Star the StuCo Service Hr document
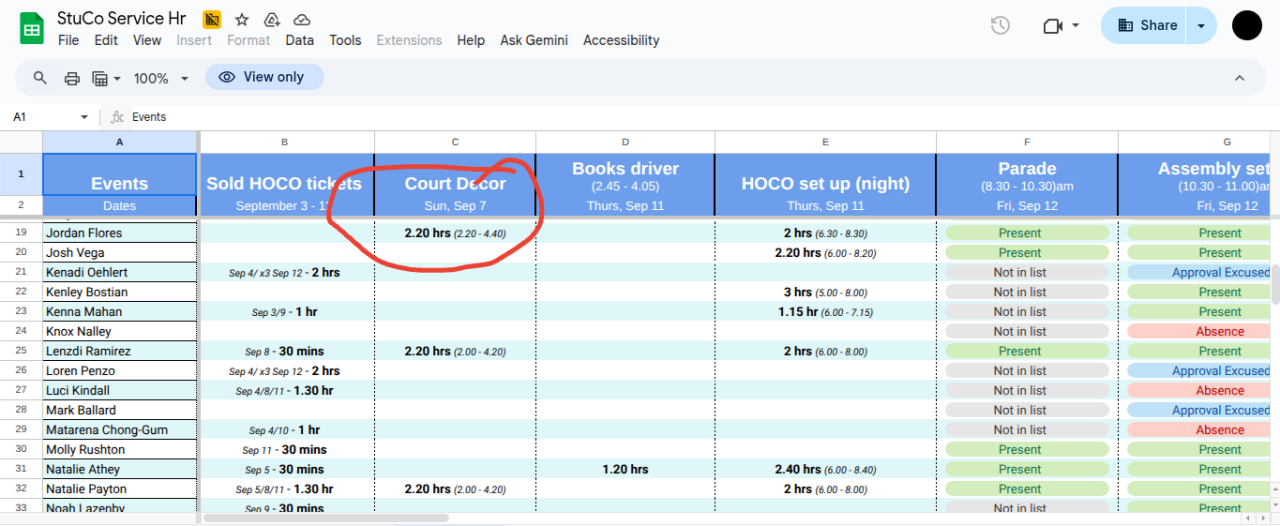The width and height of the screenshot is (1280, 526). point(241,20)
